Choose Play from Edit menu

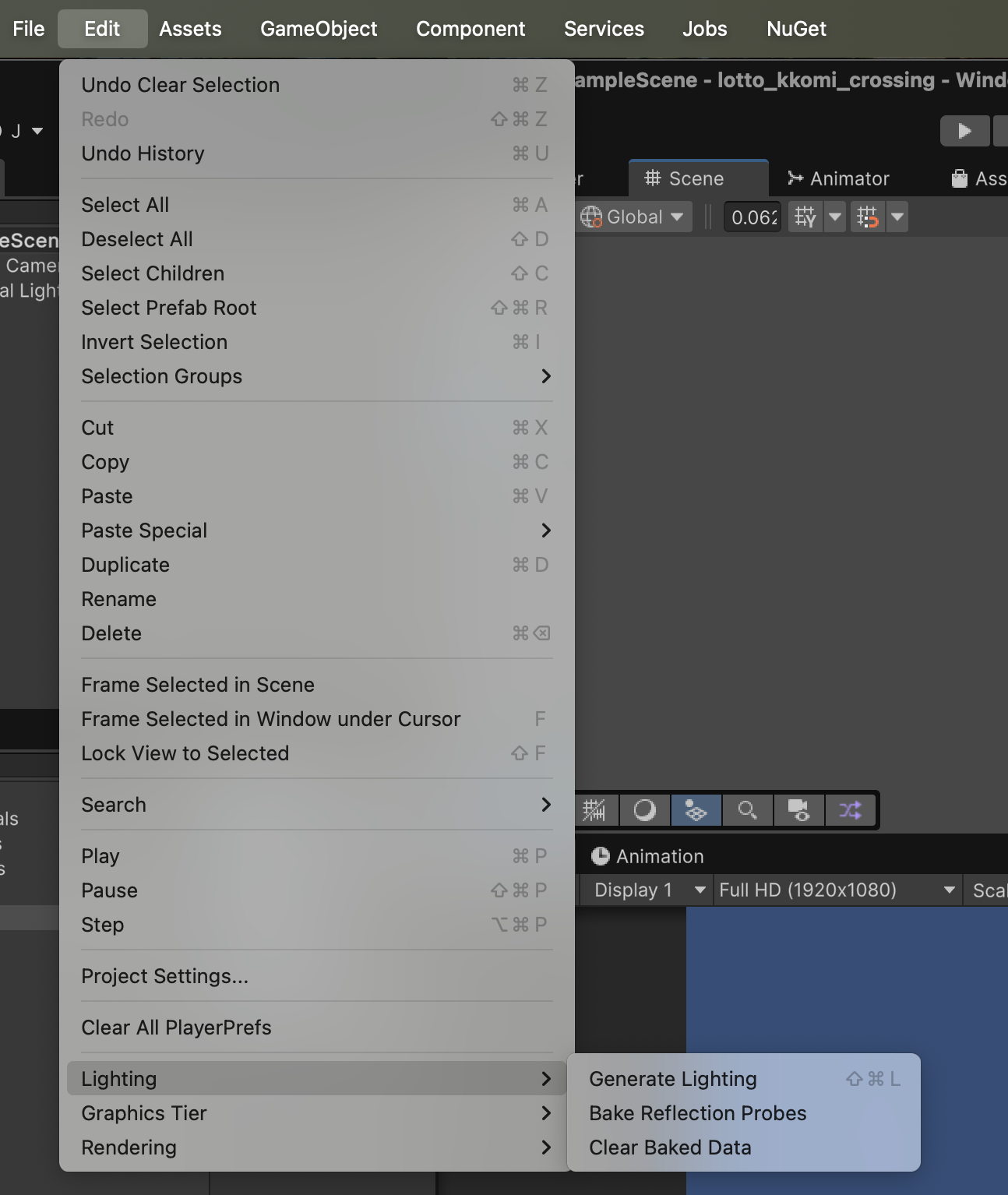click(316, 856)
